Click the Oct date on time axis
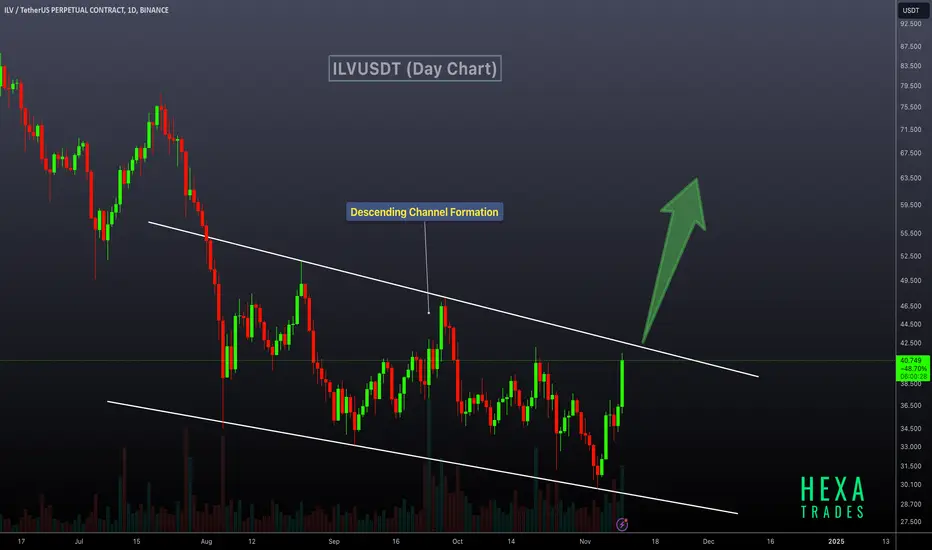This screenshot has width=932, height=550. pos(457,542)
